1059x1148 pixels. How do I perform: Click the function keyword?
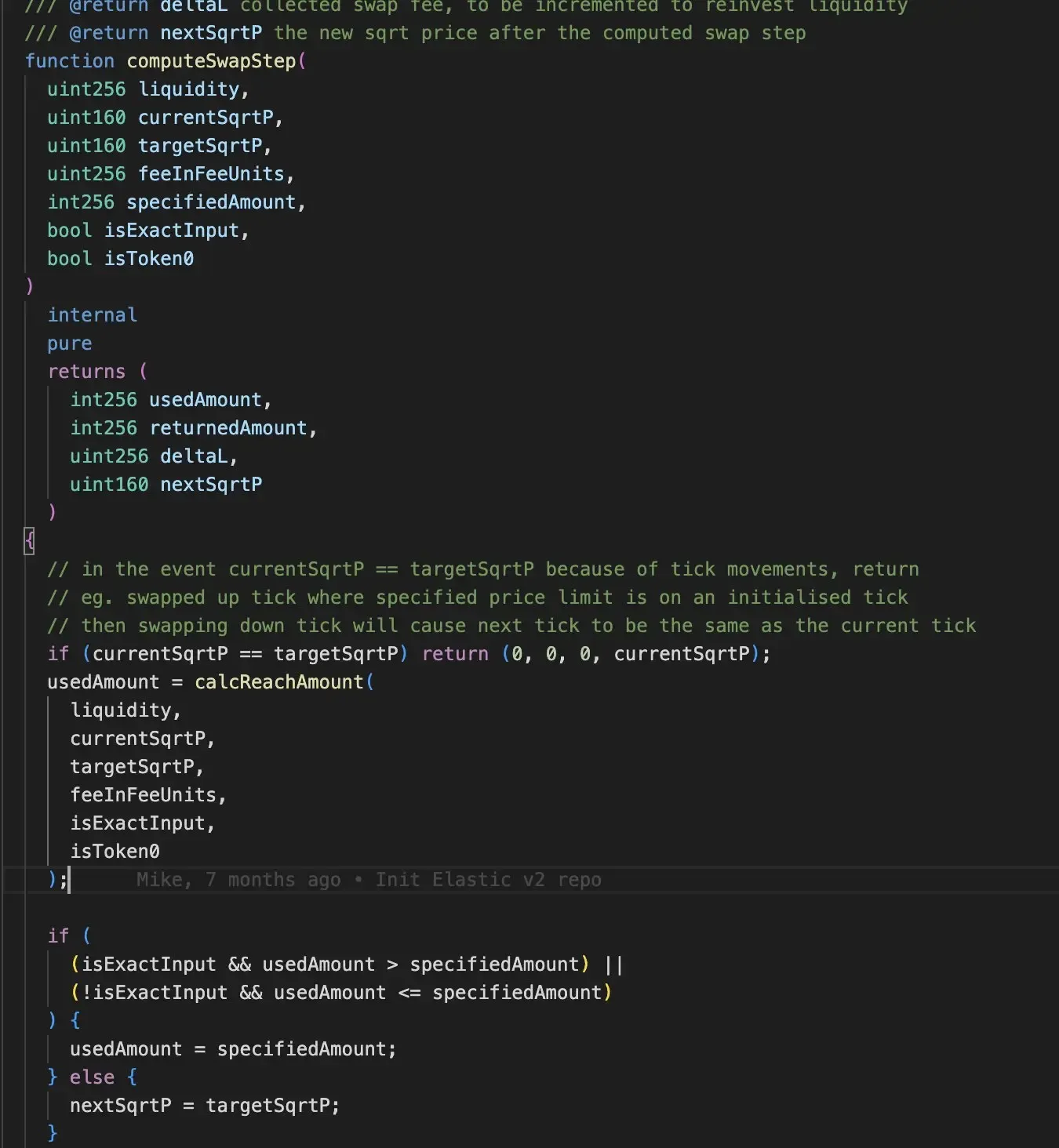pos(69,61)
